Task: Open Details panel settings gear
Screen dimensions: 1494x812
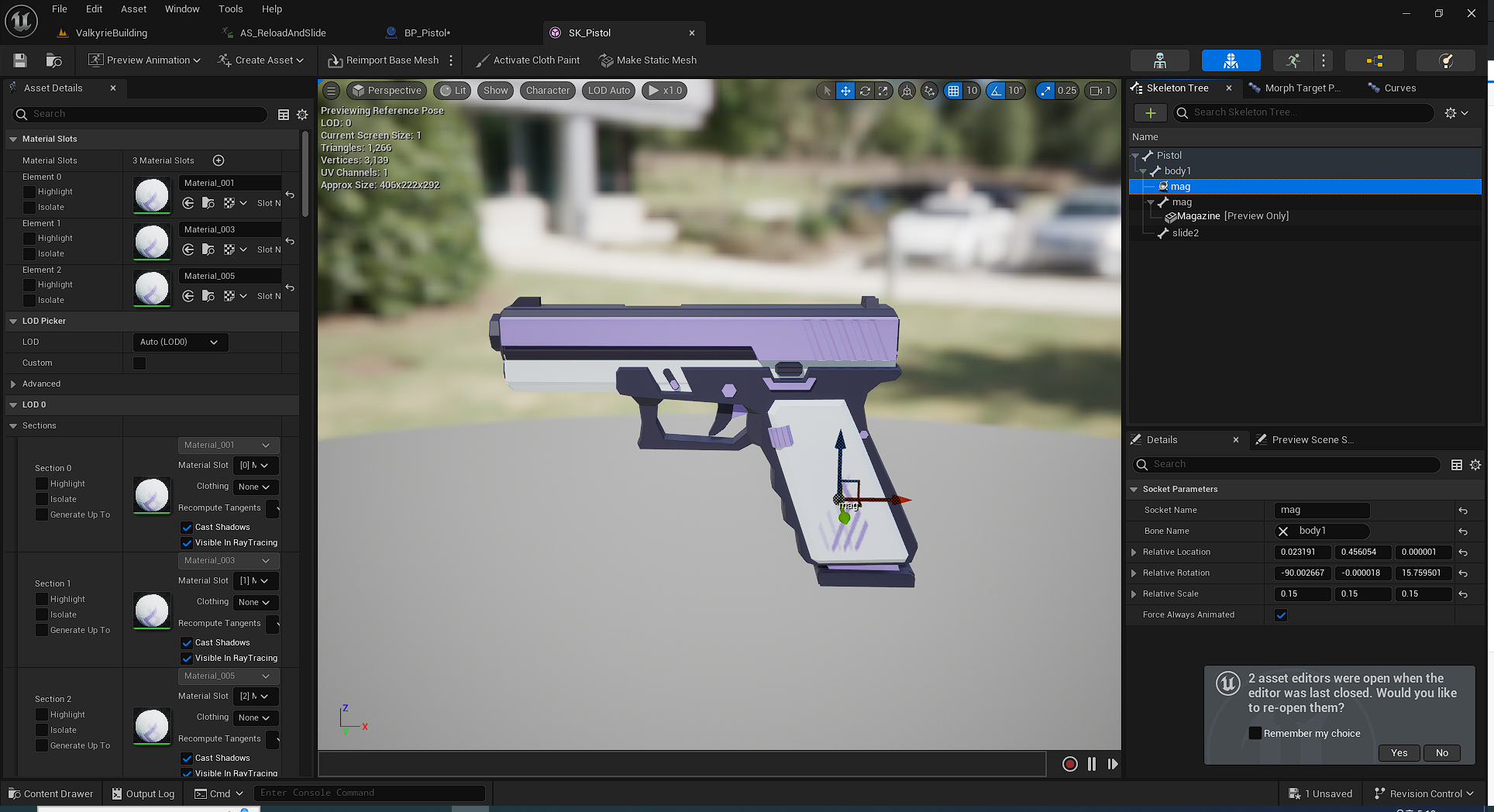Action: coord(1475,465)
